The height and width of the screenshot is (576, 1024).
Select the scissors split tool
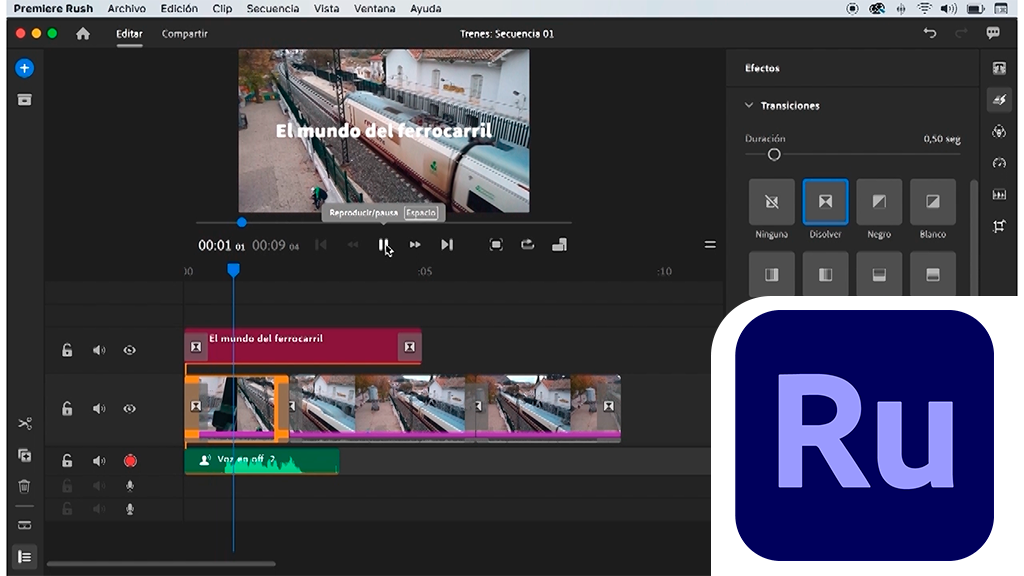tap(25, 423)
